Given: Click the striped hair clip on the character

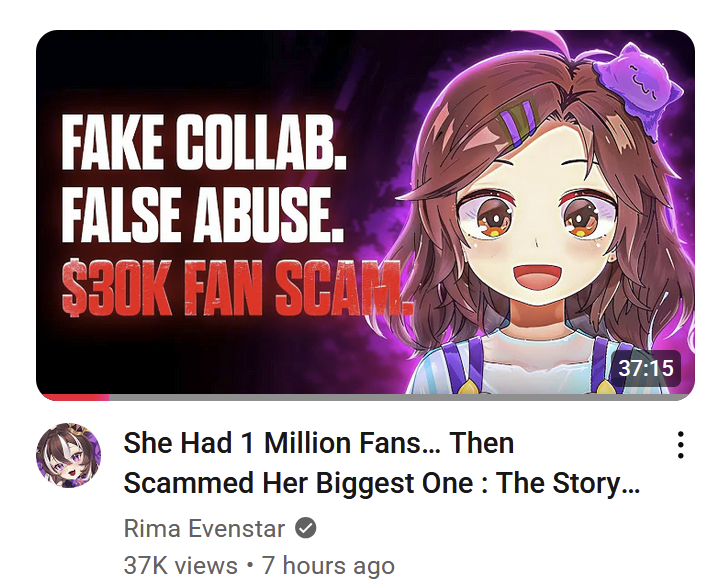Looking at the screenshot, I should [519, 122].
